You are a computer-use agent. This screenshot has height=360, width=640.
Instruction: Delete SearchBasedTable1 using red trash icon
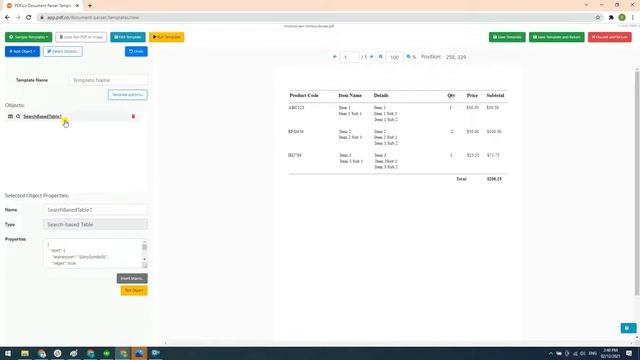133,117
